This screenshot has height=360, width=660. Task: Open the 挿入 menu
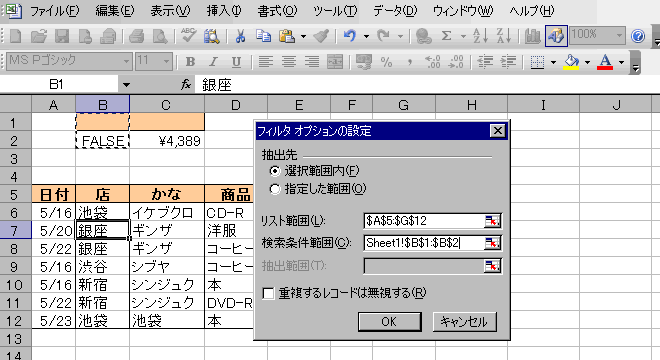point(224,11)
